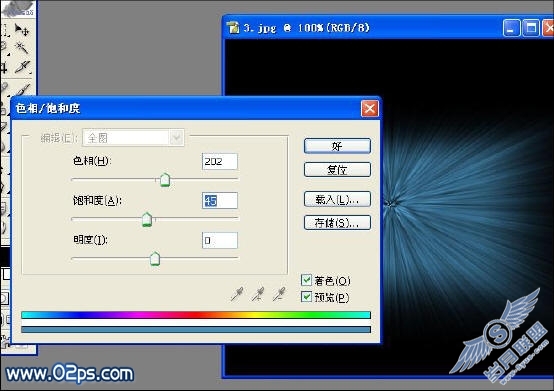Image resolution: width=554 pixels, height=391 pixels.
Task: Click the blue starburst image canvas
Action: [466, 208]
